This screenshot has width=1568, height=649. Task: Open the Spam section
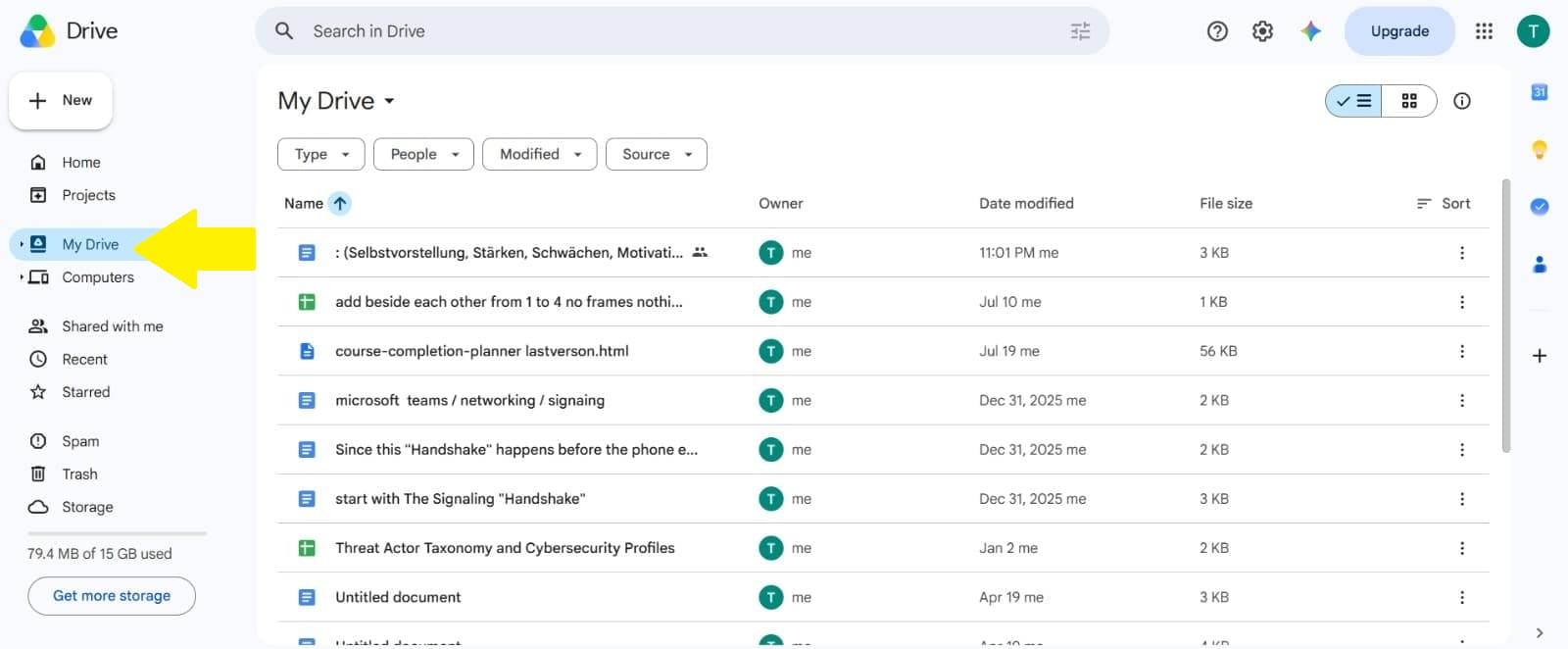(80, 441)
